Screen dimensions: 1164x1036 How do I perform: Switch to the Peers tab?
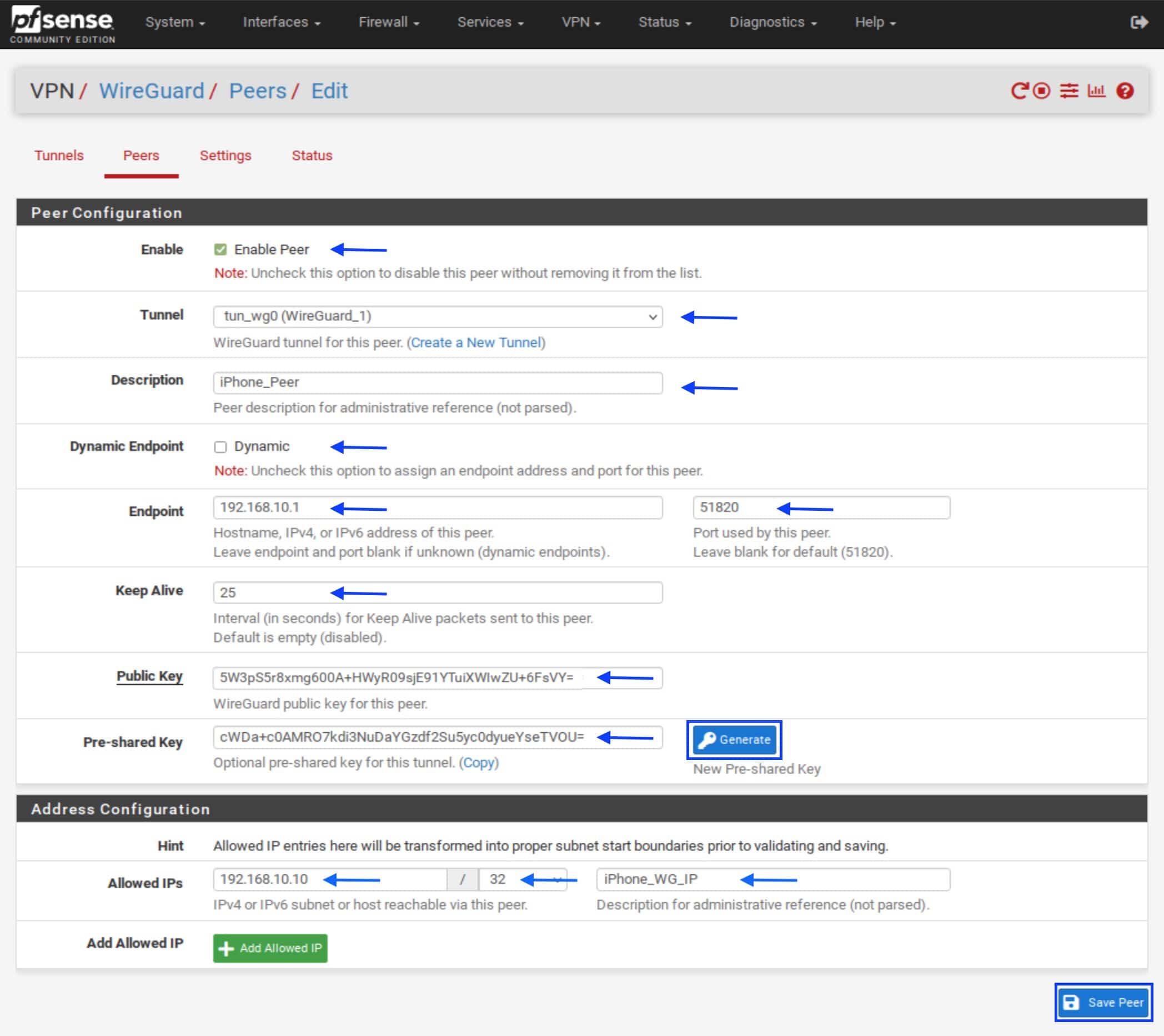pyautogui.click(x=141, y=155)
